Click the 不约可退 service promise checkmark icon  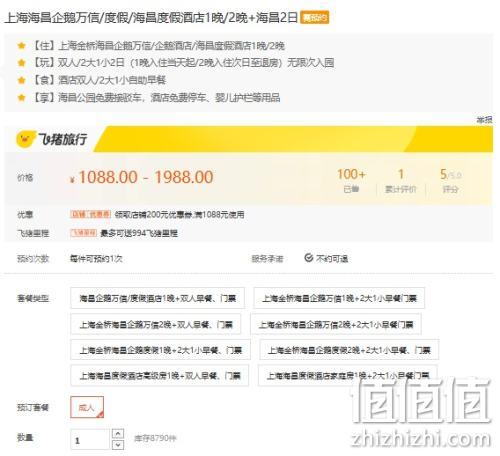click(309, 258)
